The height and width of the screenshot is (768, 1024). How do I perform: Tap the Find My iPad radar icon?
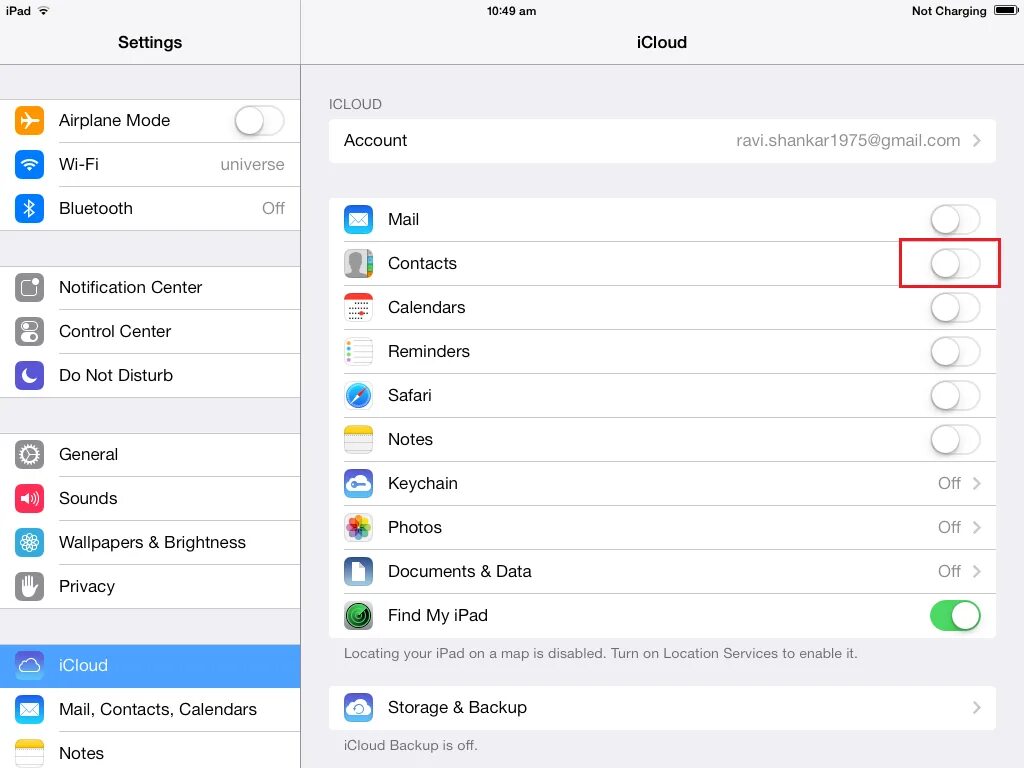(359, 616)
